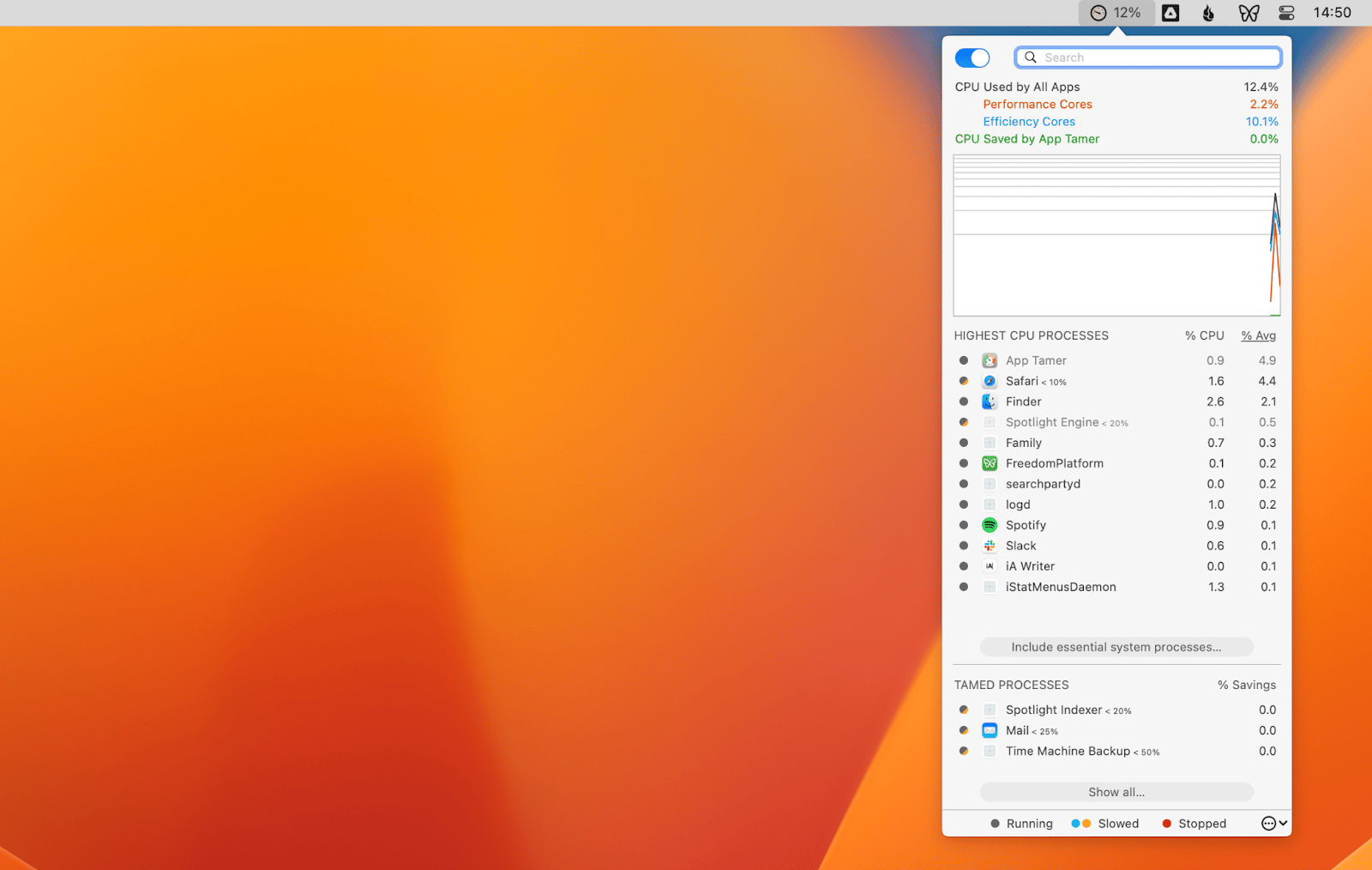Click Include essential system processes button
This screenshot has height=870, width=1372.
pos(1116,647)
